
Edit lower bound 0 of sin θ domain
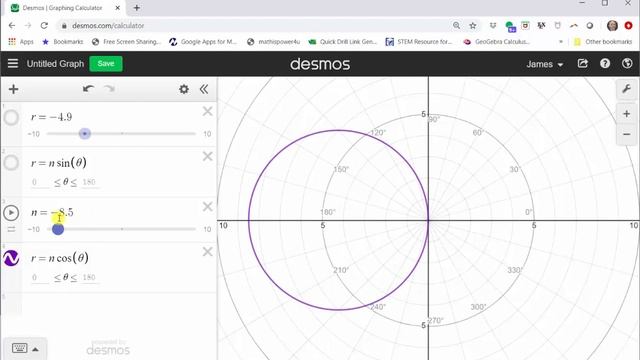point(40,182)
